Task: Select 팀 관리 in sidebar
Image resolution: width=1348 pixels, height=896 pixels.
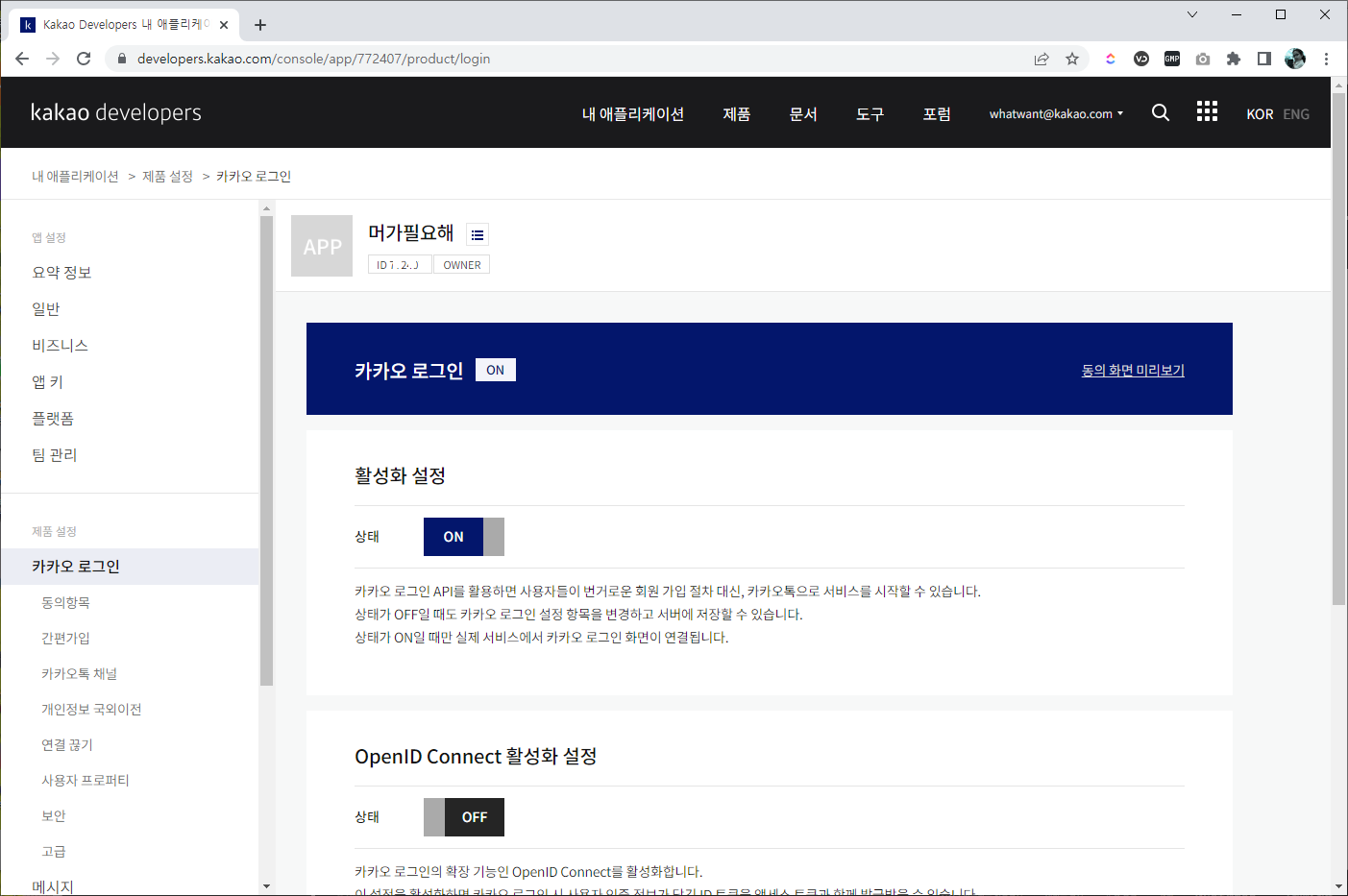Action: 54,454
